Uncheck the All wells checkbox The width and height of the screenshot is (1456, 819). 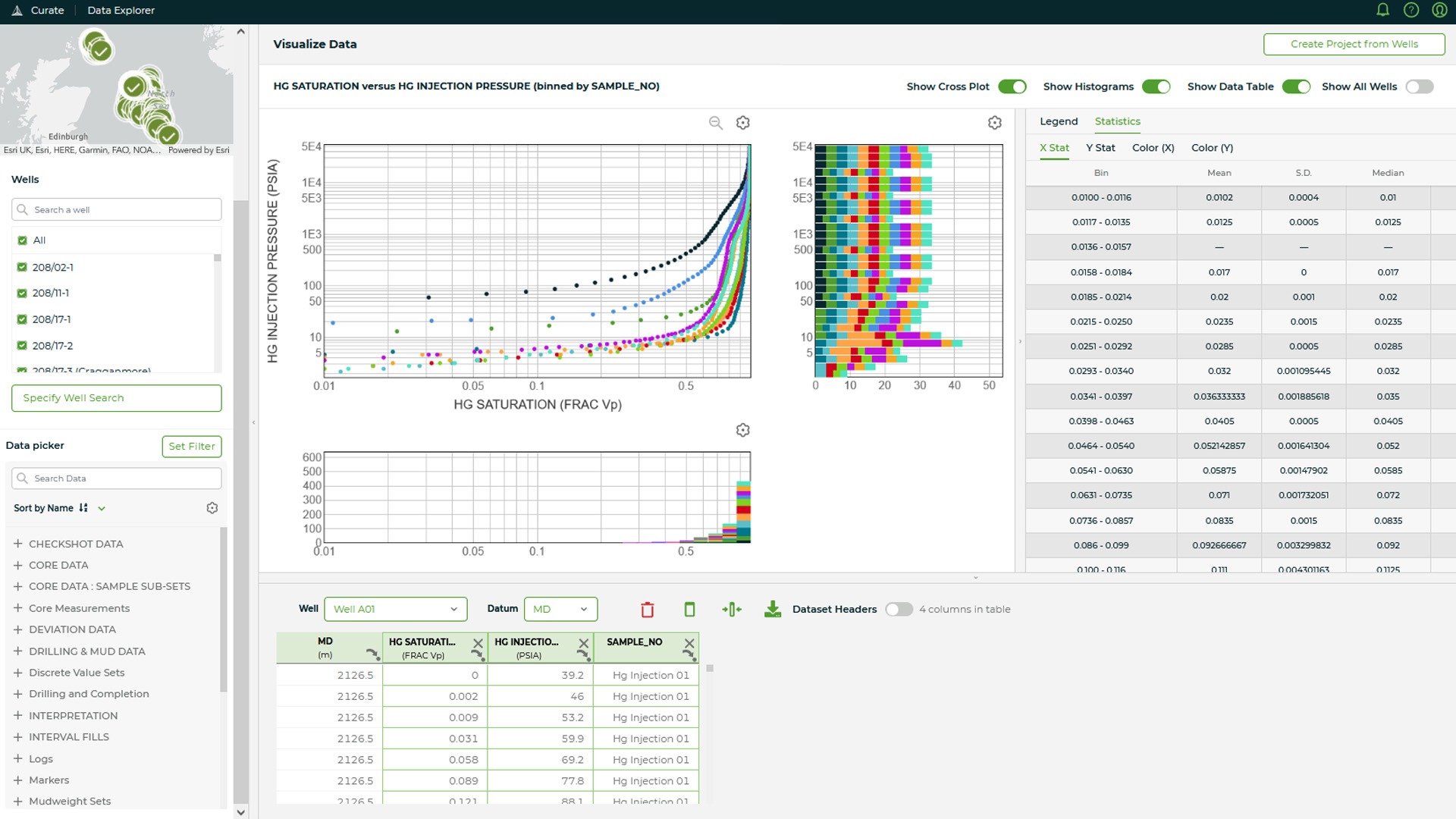pyautogui.click(x=22, y=240)
